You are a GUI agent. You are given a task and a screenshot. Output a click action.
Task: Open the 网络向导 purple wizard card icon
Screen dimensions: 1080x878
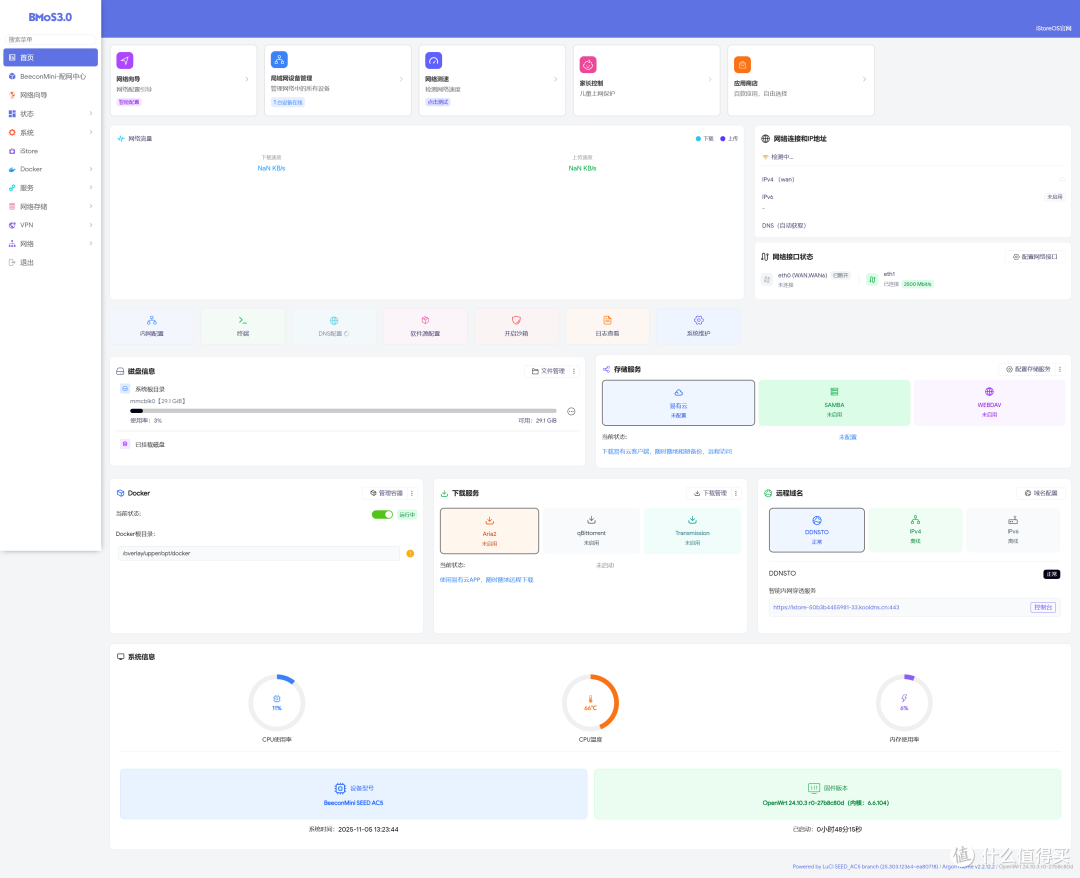pyautogui.click(x=125, y=61)
